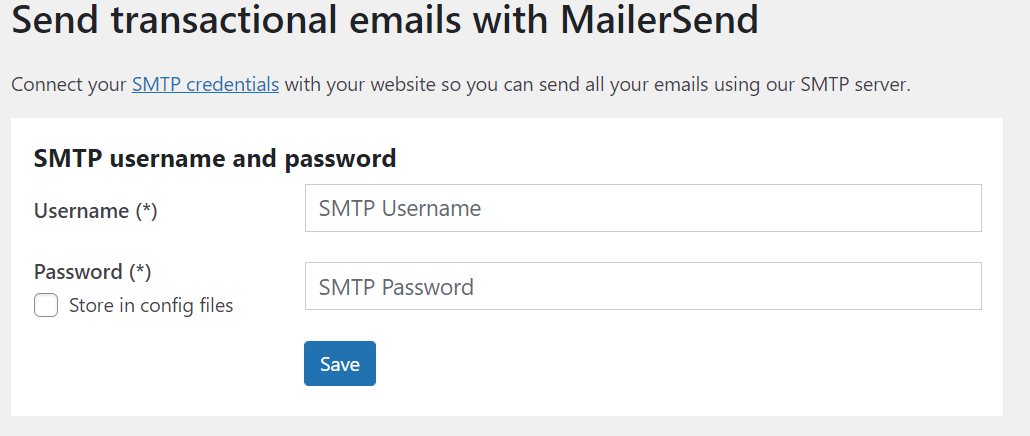Click the "Password (*)" field label

(x=92, y=271)
